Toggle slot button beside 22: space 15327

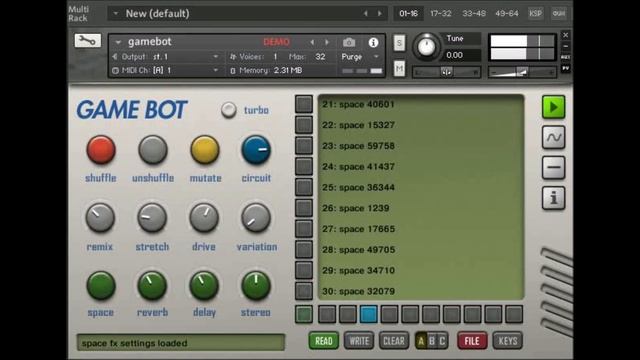coord(304,125)
